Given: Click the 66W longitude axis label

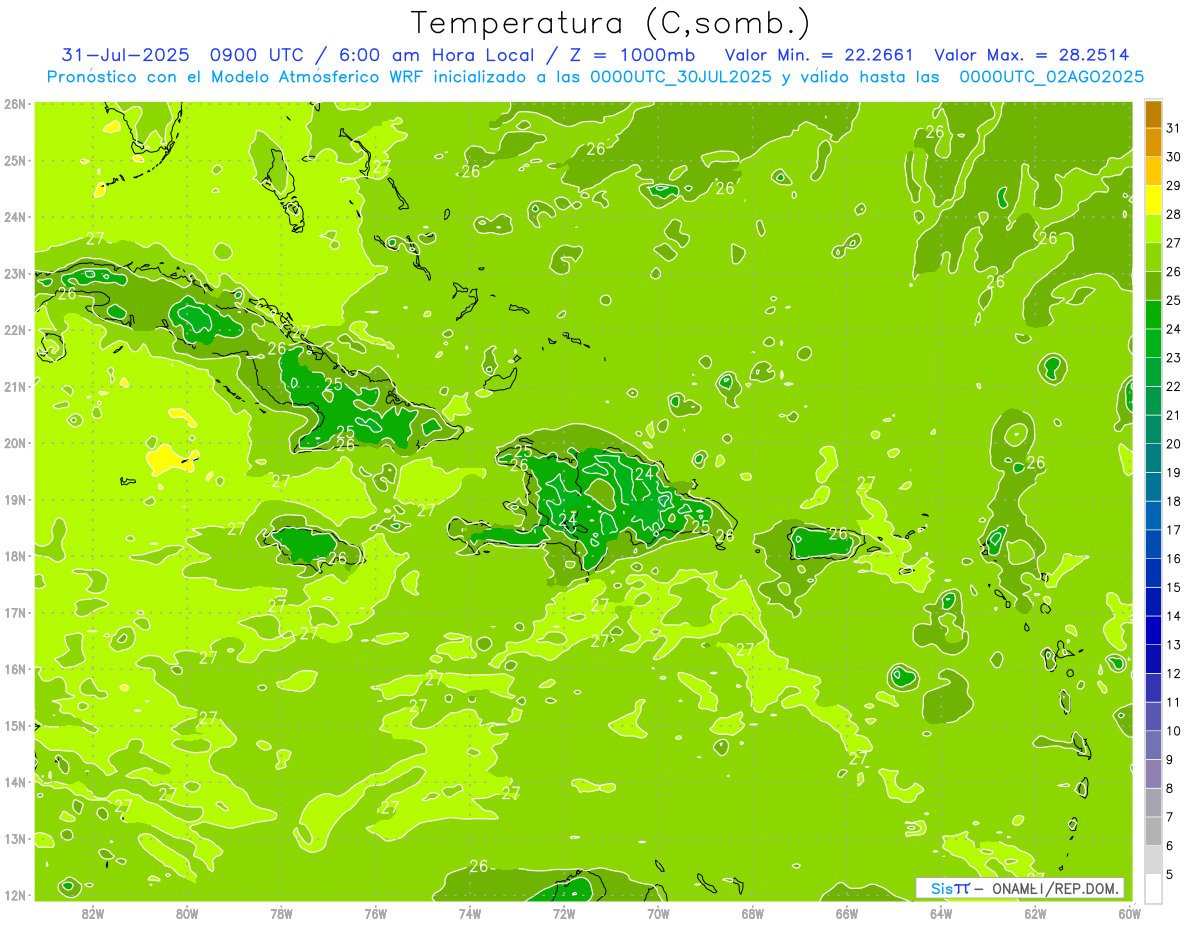Looking at the screenshot, I should pyautogui.click(x=847, y=912).
